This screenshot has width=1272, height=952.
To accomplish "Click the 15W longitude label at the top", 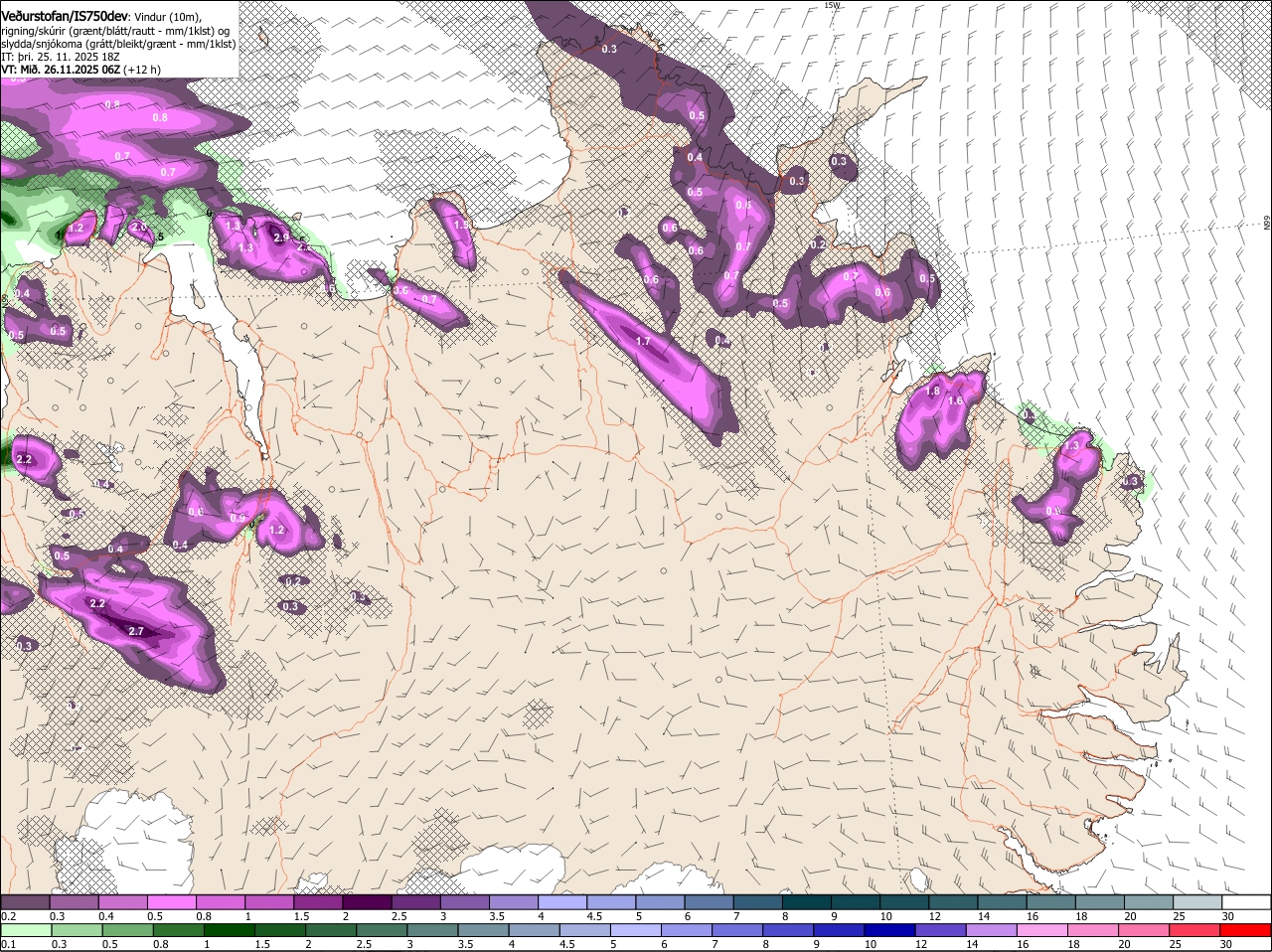I will click(832, 5).
